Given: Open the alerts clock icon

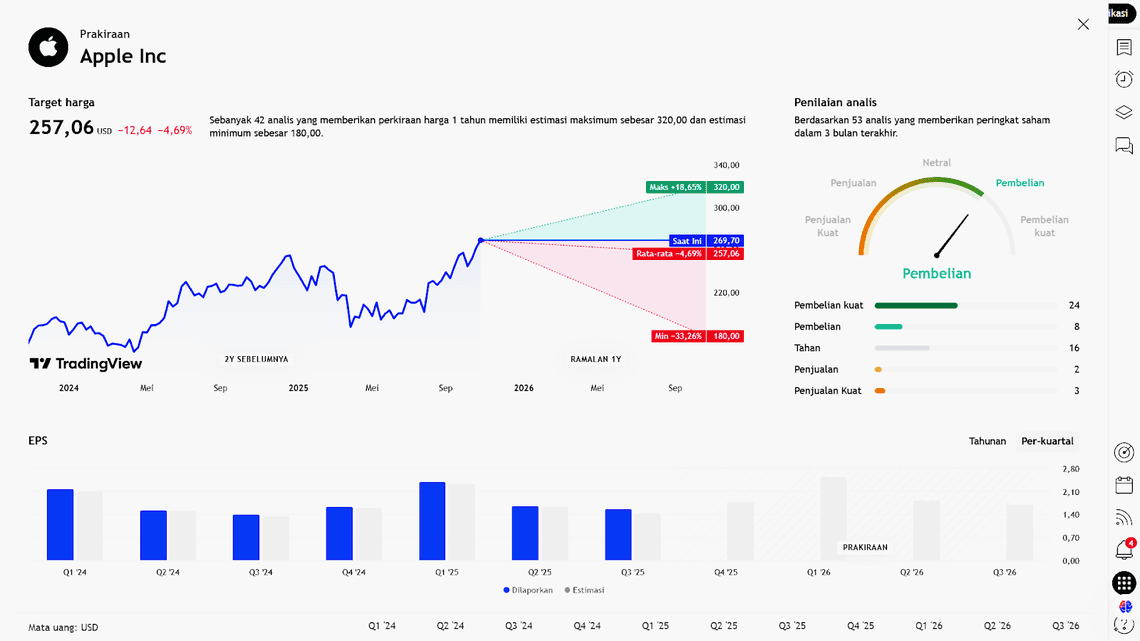Looking at the screenshot, I should (x=1124, y=79).
